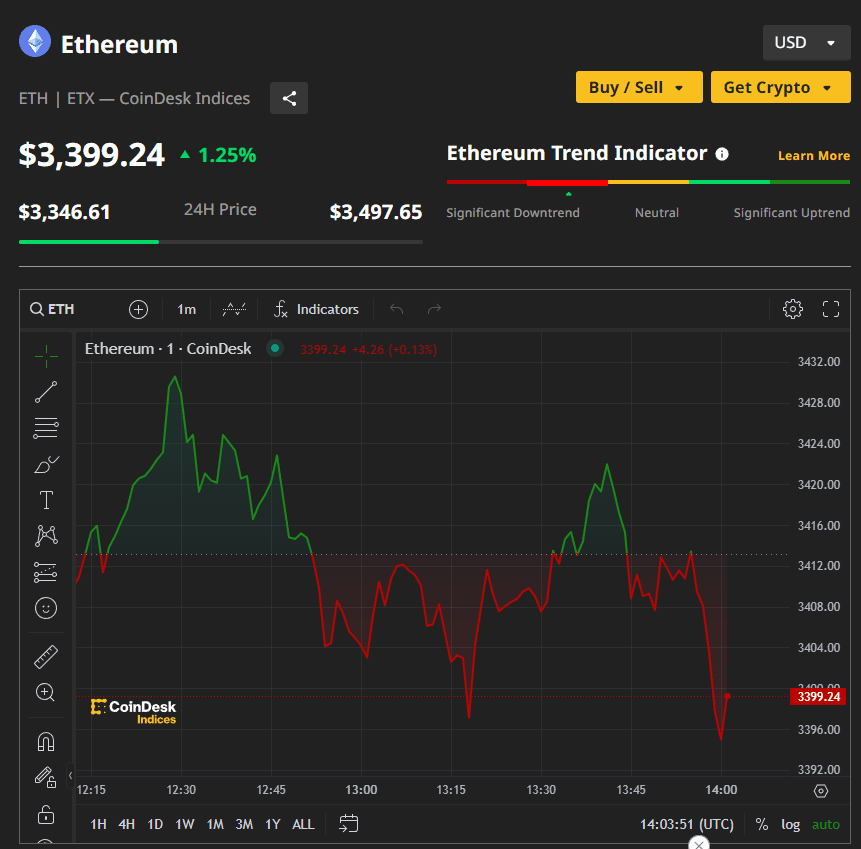The image size is (861, 849).
Task: Change the 1m chart interval
Action: tap(187, 309)
